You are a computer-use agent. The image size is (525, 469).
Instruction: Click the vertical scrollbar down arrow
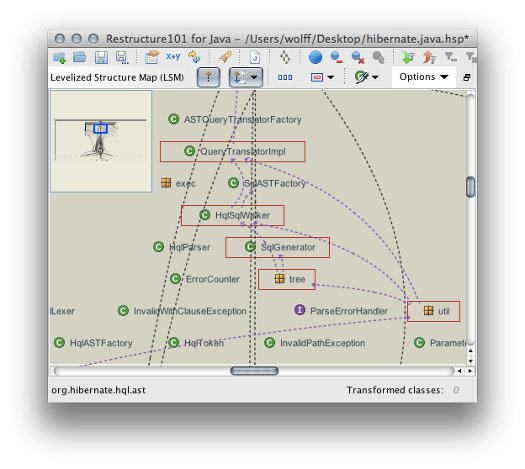point(470,361)
